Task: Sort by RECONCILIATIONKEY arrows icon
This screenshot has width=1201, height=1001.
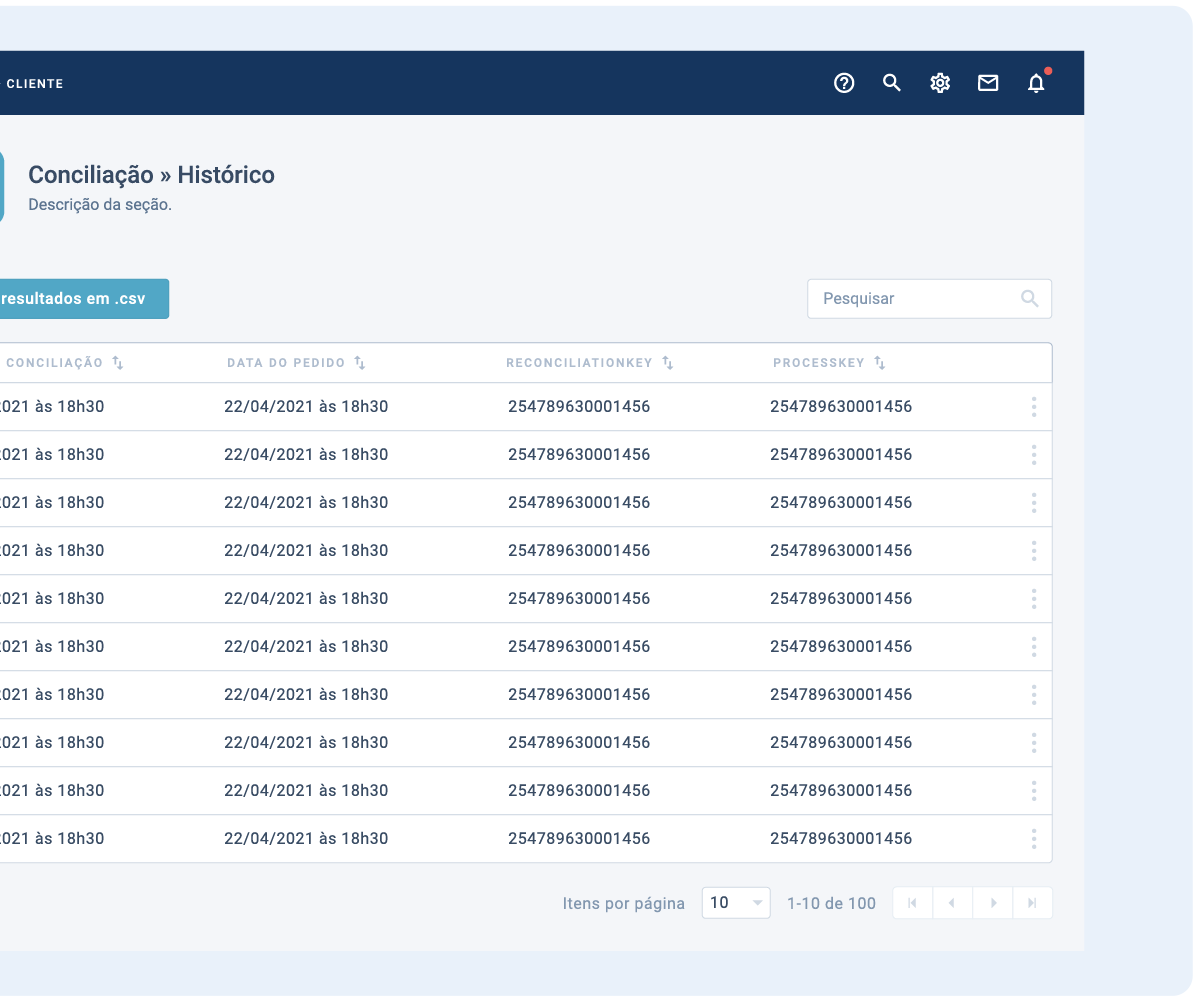Action: pos(668,363)
